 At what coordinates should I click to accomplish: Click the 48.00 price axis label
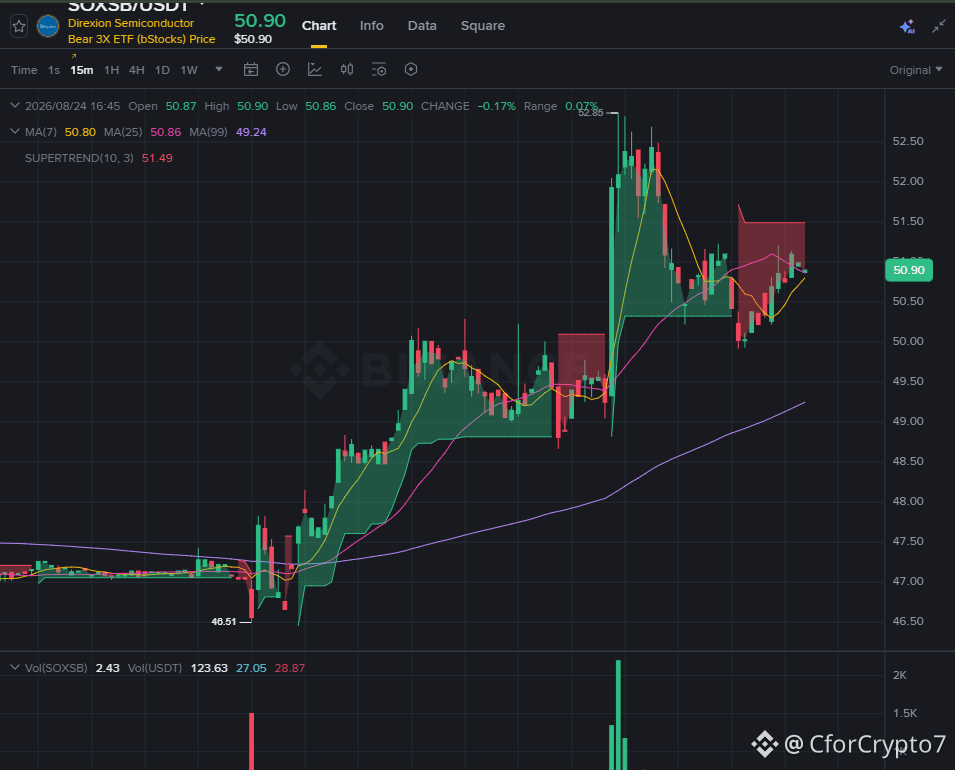point(907,501)
